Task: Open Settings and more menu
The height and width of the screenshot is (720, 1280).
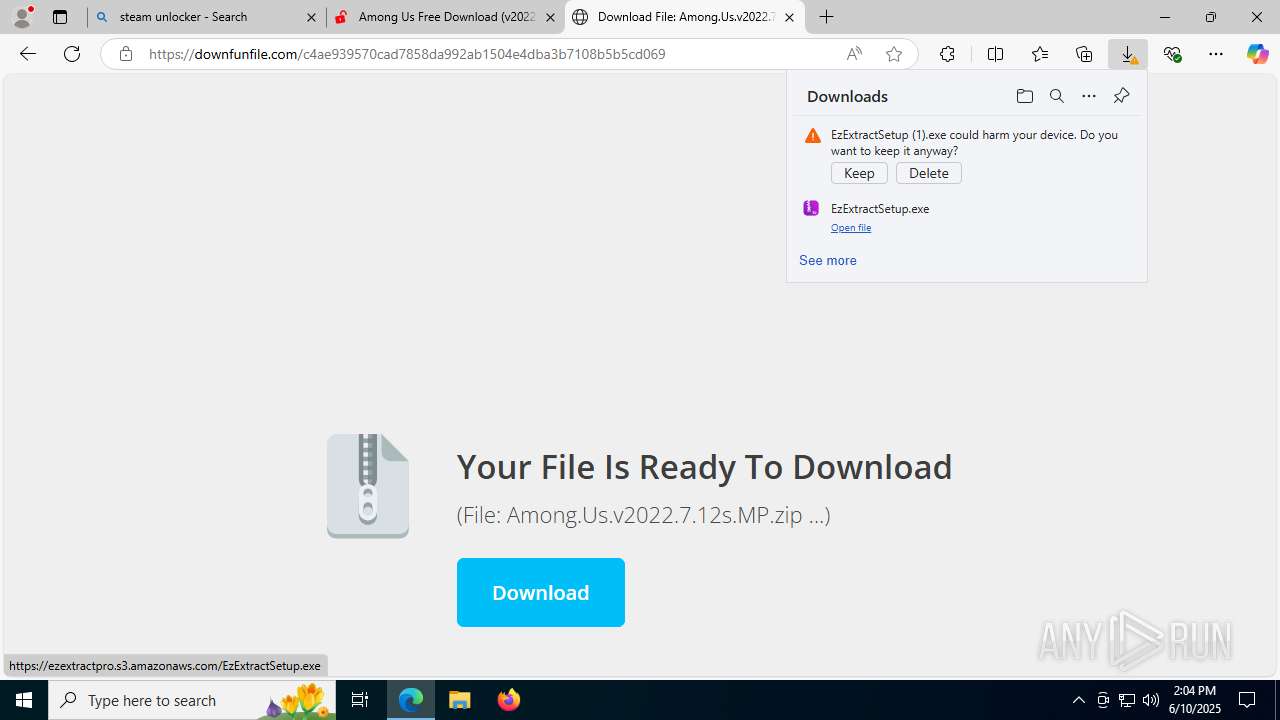Action: pos(1216,54)
